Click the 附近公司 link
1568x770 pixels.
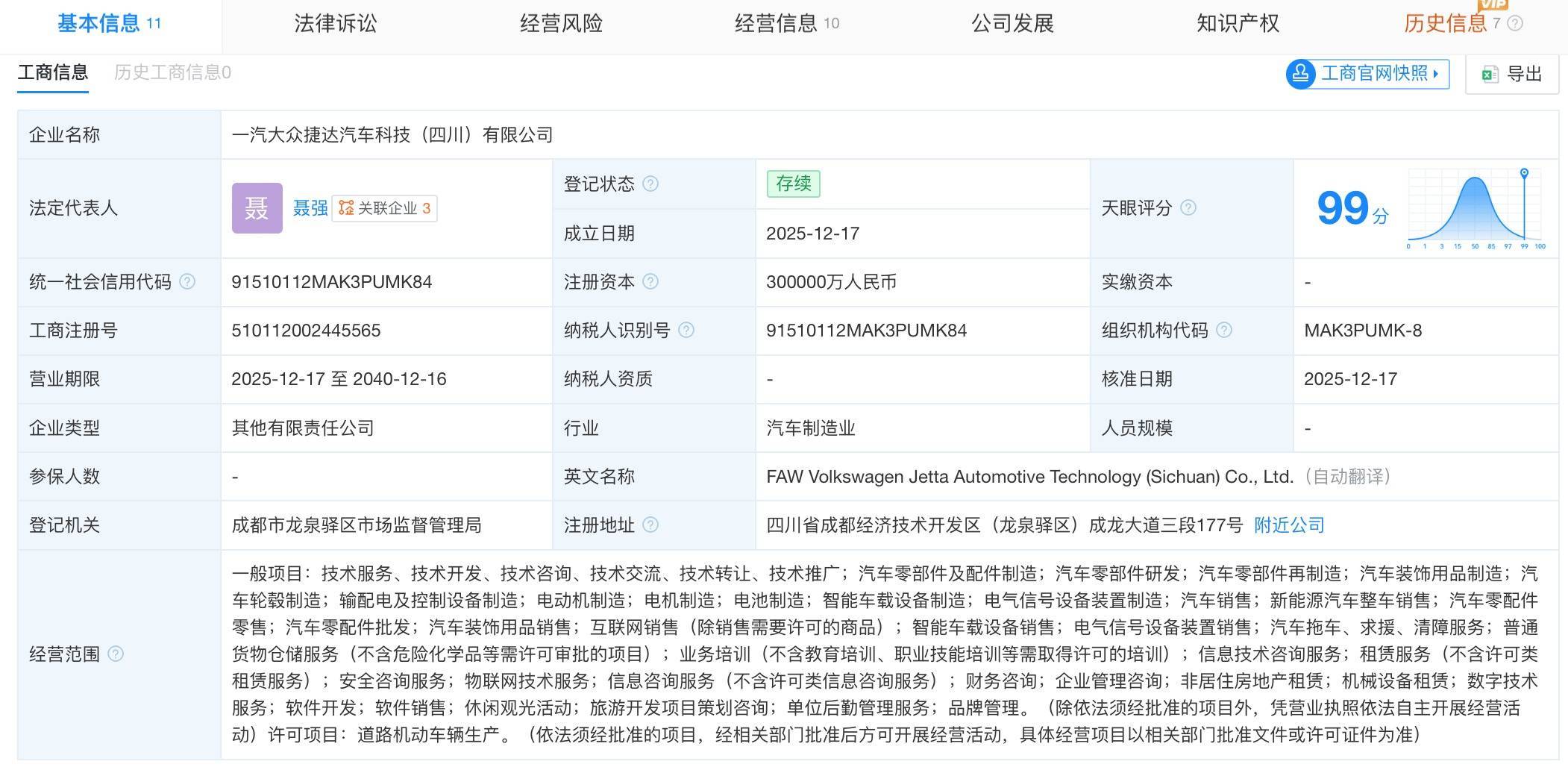(x=1288, y=525)
